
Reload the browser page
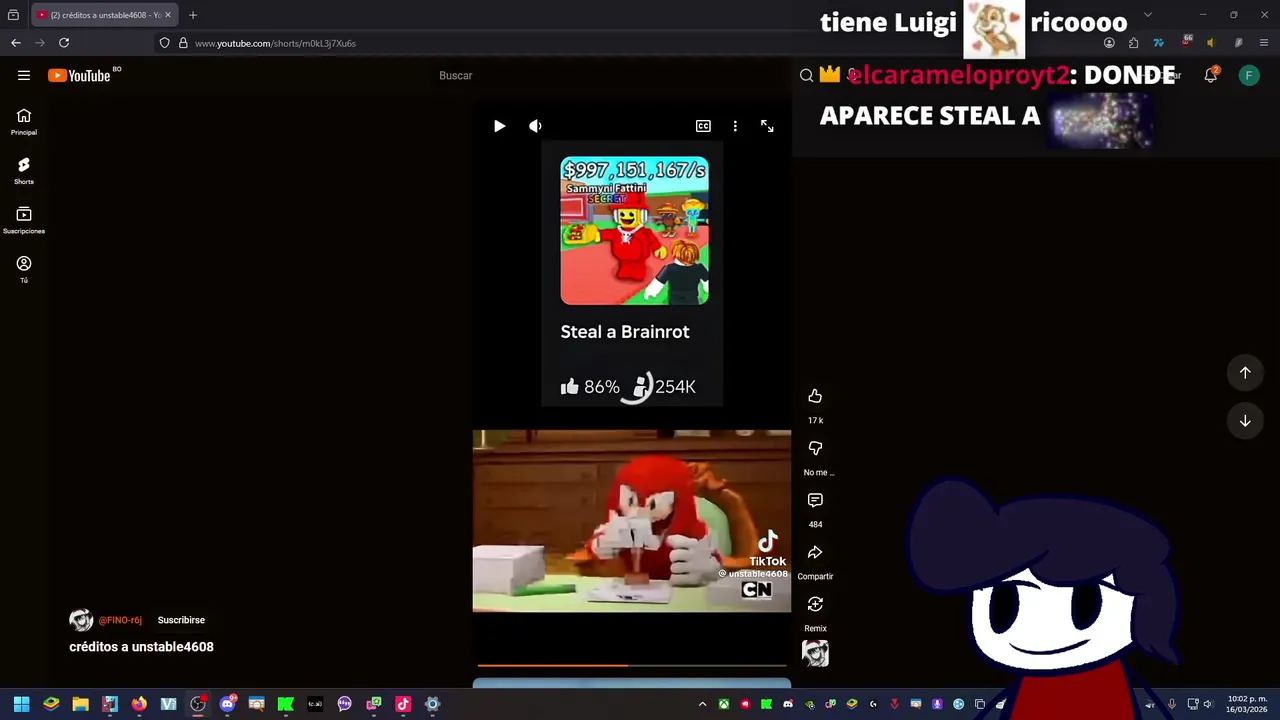pyautogui.click(x=64, y=43)
